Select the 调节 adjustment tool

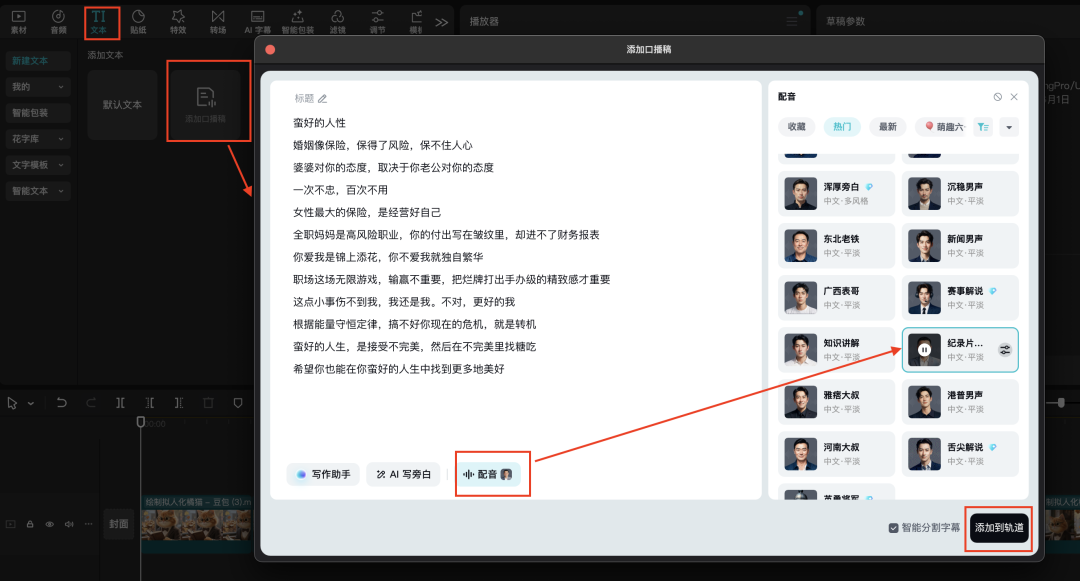[x=377, y=22]
